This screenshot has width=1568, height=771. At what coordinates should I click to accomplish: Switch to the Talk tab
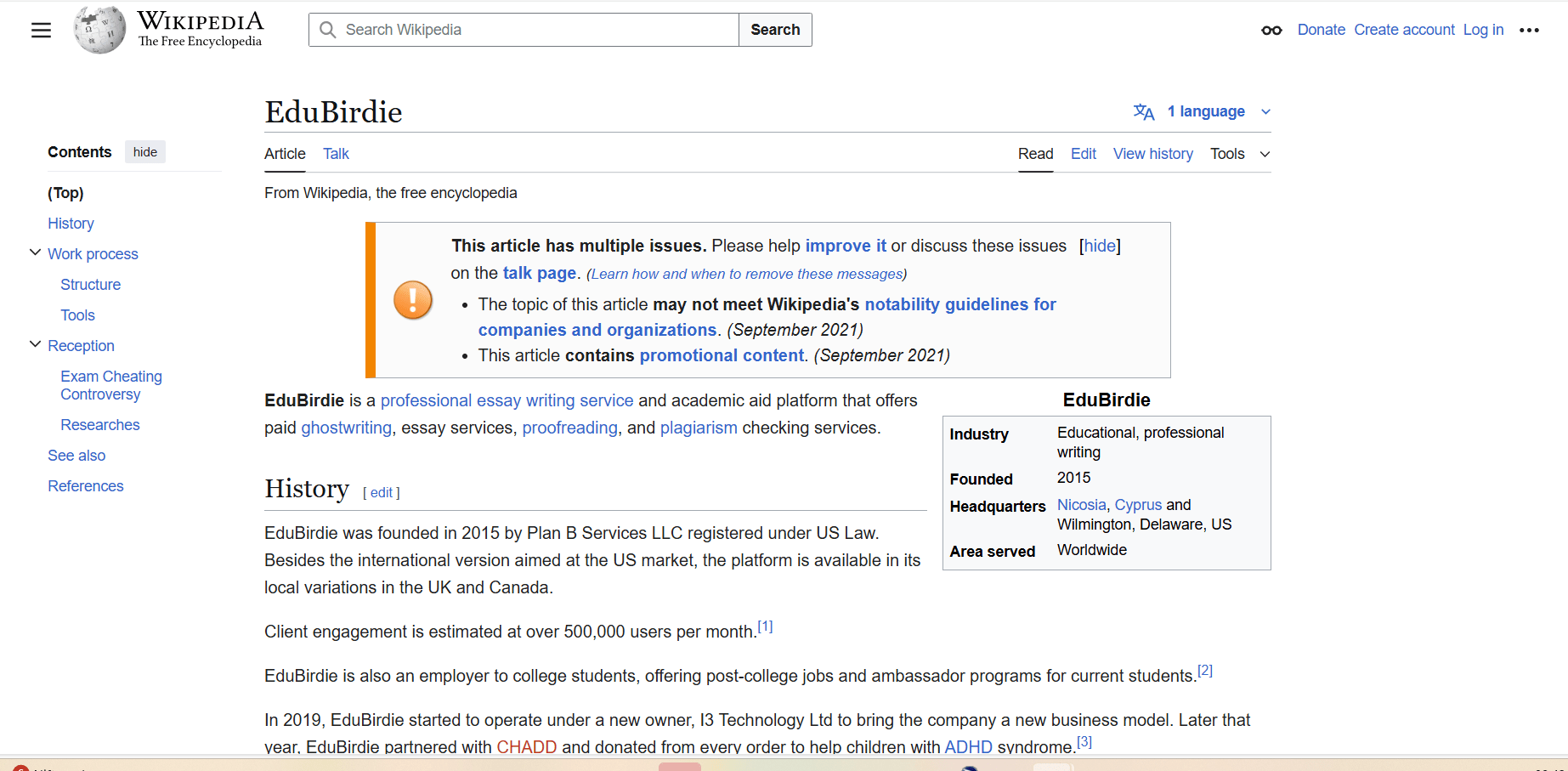(x=336, y=154)
